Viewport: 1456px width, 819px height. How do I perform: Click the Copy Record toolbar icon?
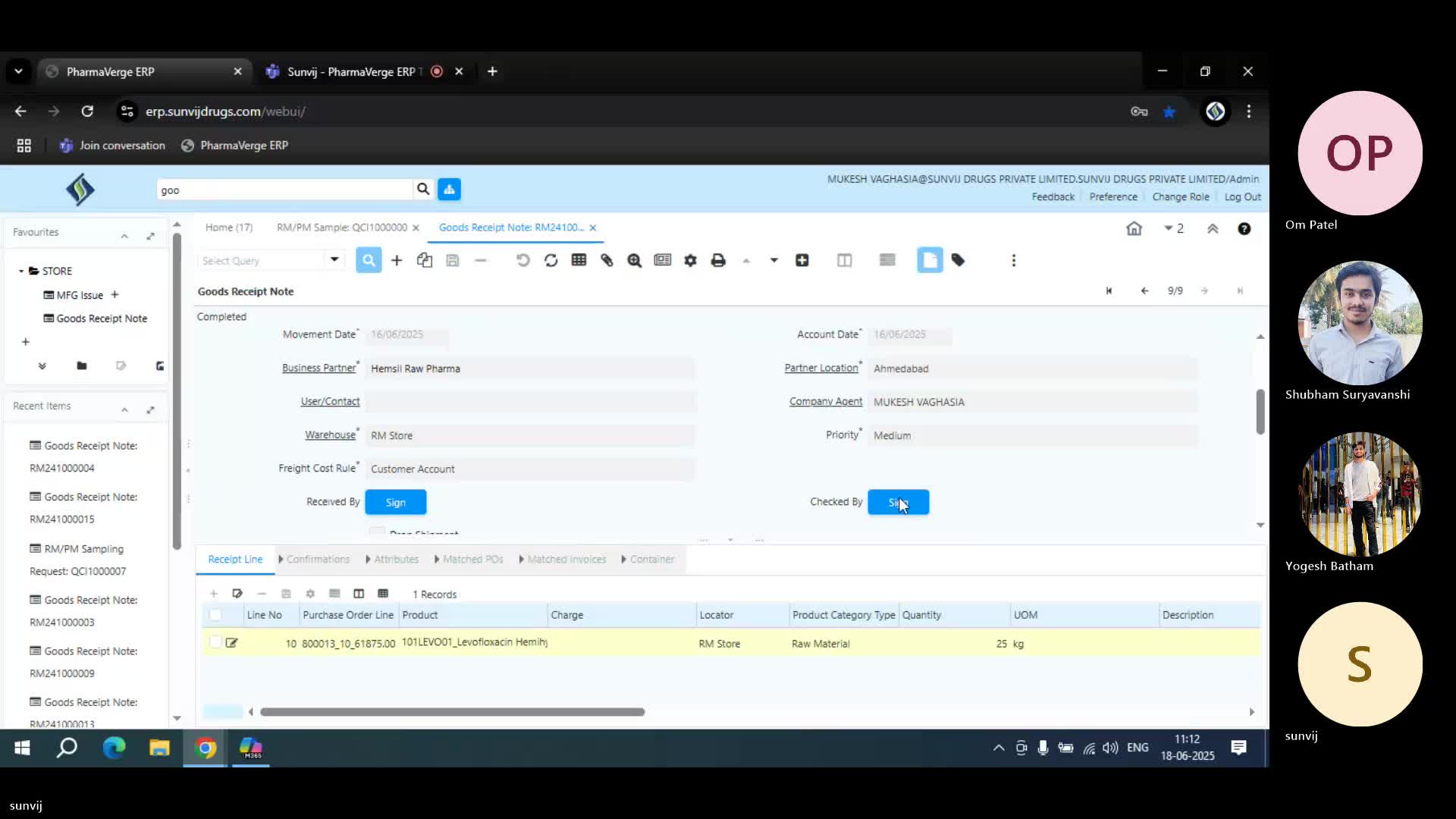[425, 260]
